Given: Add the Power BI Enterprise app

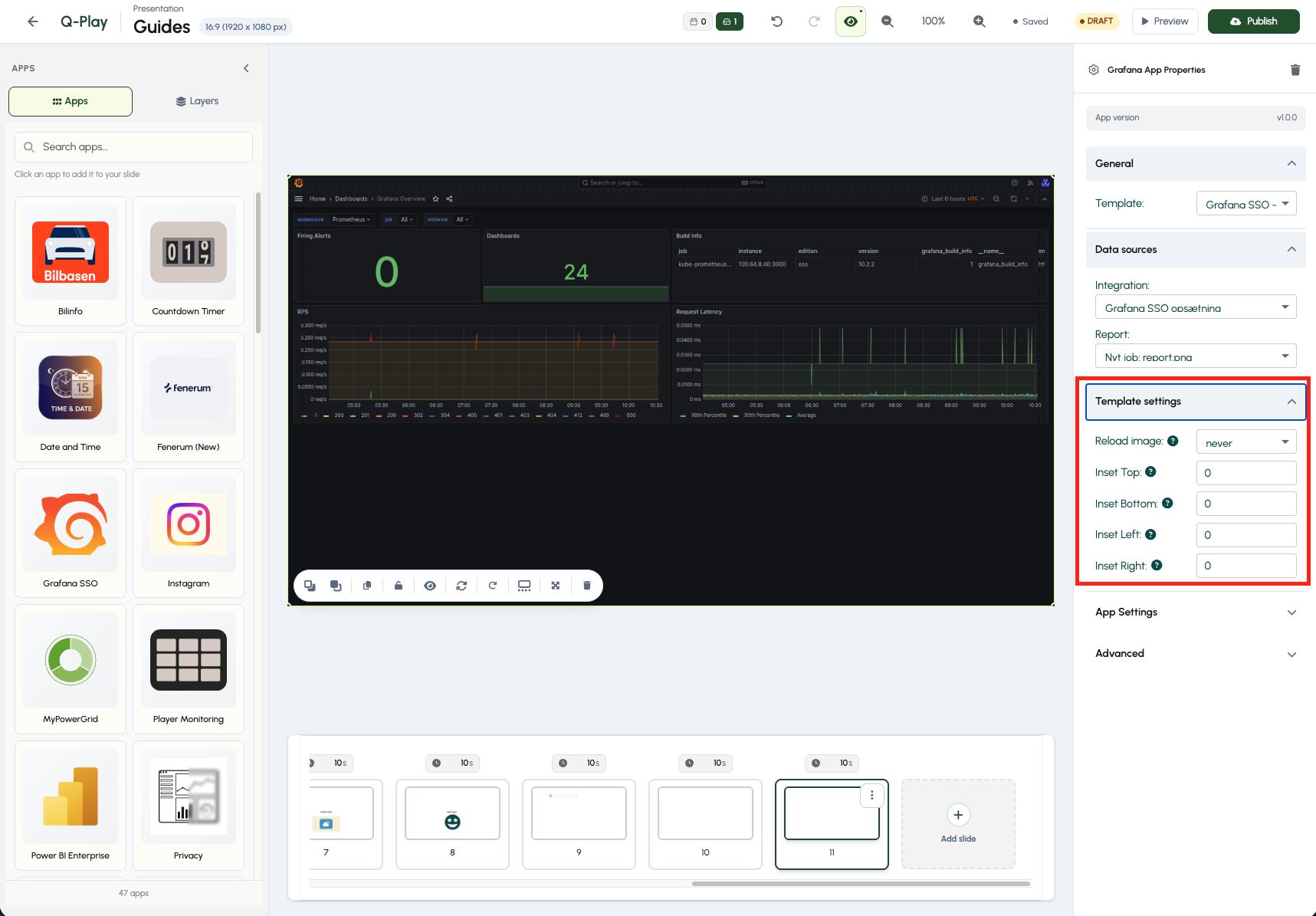Looking at the screenshot, I should pyautogui.click(x=71, y=805).
